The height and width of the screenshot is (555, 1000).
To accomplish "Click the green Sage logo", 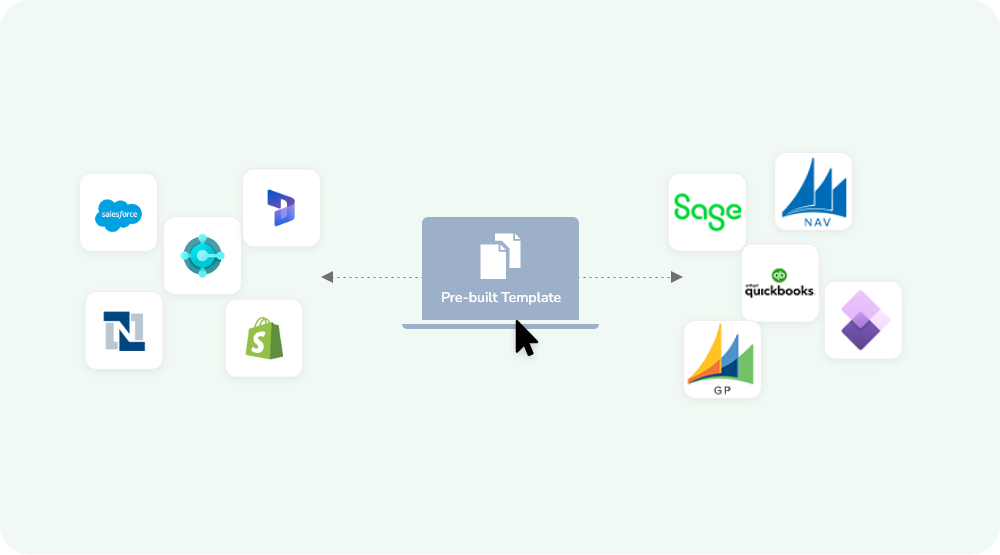I will pos(707,211).
